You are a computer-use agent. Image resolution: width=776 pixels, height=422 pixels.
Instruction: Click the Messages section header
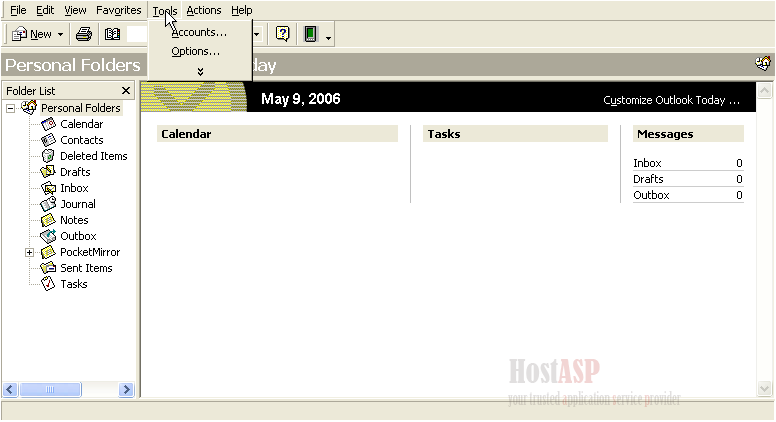688,134
